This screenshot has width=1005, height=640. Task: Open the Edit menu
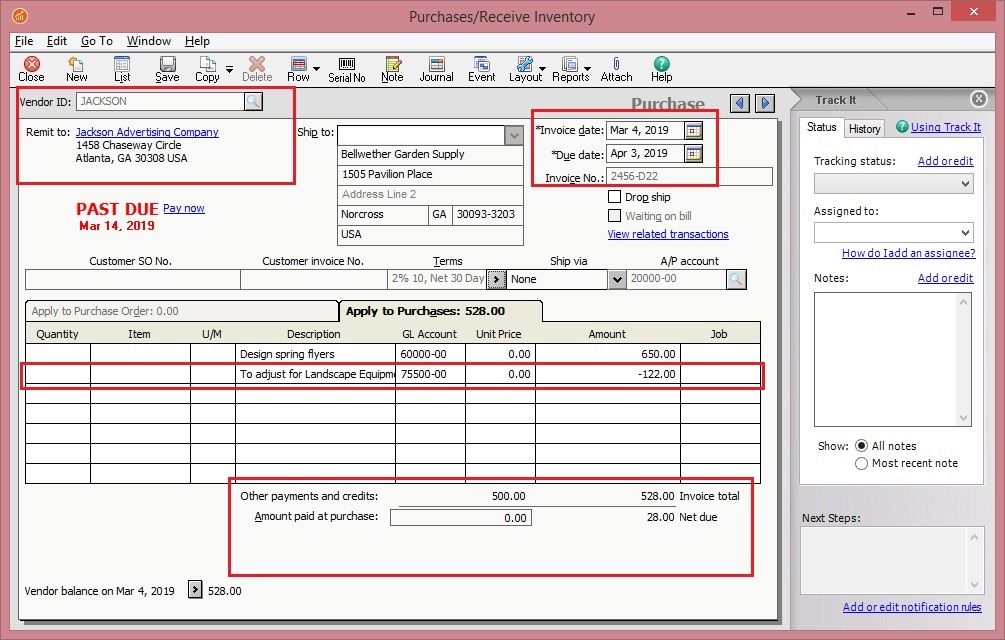coord(56,41)
